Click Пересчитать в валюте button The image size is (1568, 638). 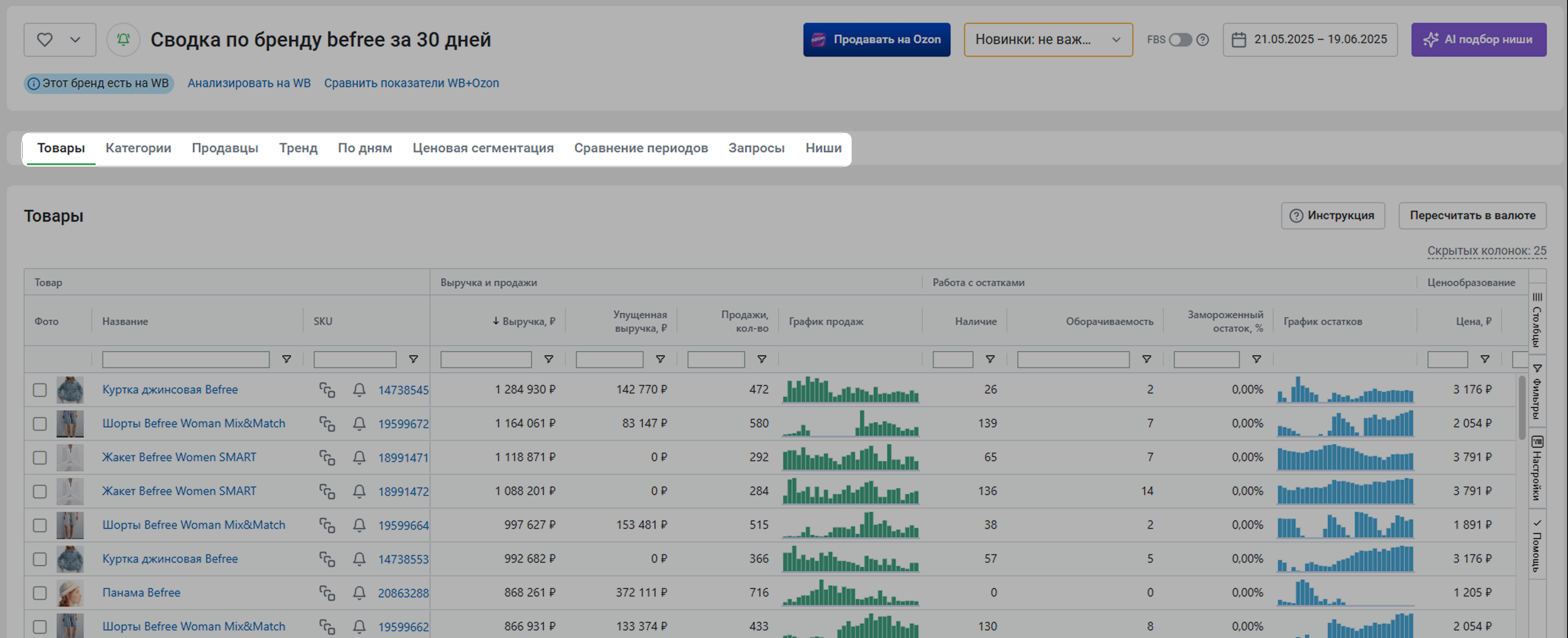(1472, 215)
